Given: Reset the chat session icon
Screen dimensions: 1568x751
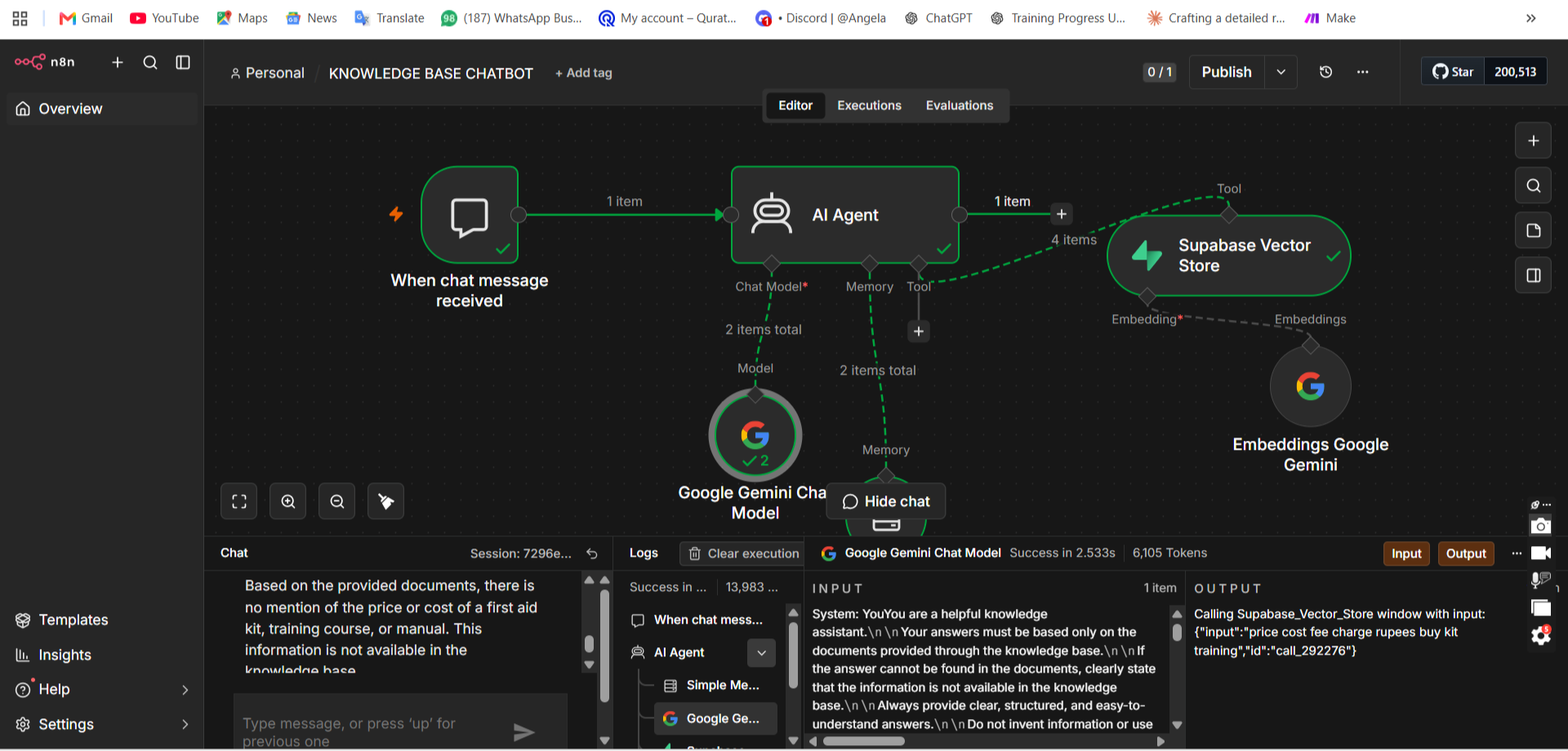Looking at the screenshot, I should (592, 553).
